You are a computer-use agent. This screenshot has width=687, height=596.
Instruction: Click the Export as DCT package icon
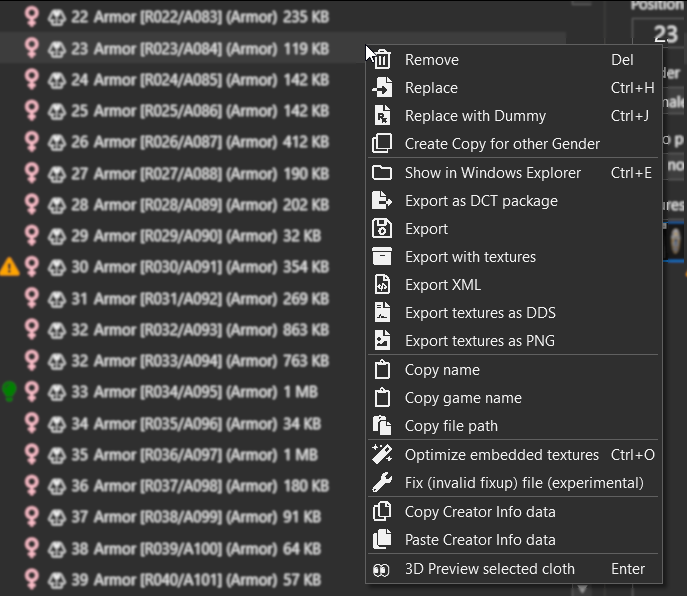382,201
